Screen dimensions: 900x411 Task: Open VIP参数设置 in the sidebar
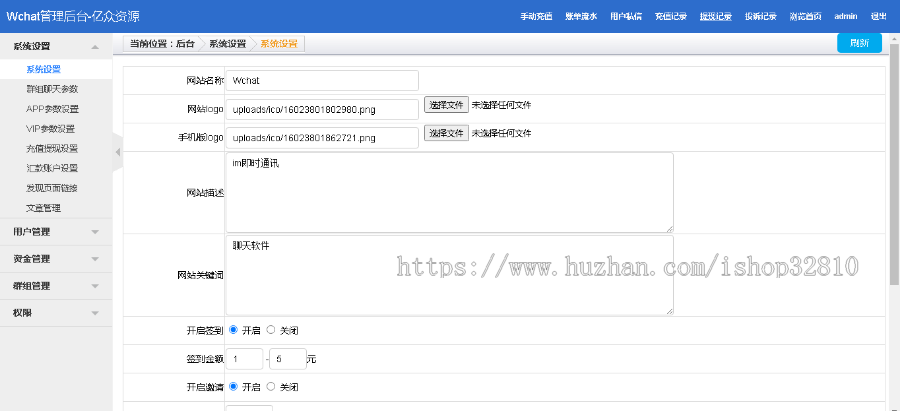click(51, 129)
